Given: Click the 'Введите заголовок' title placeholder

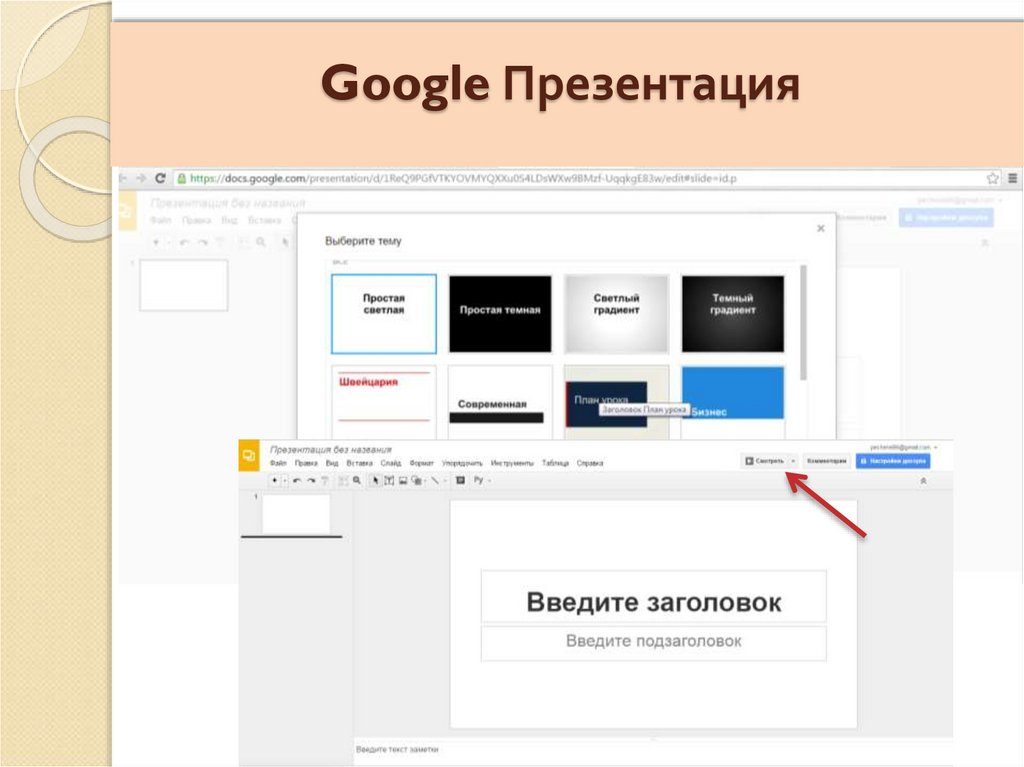Looking at the screenshot, I should [x=654, y=596].
